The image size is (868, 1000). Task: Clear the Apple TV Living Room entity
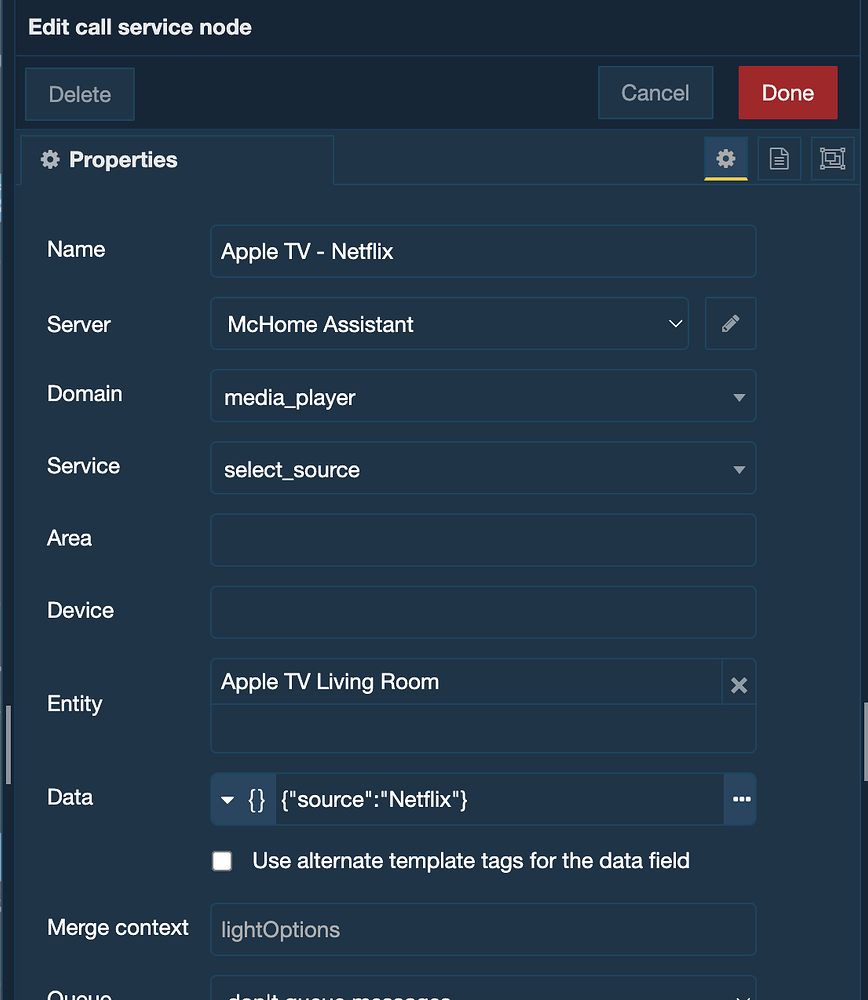tap(739, 685)
